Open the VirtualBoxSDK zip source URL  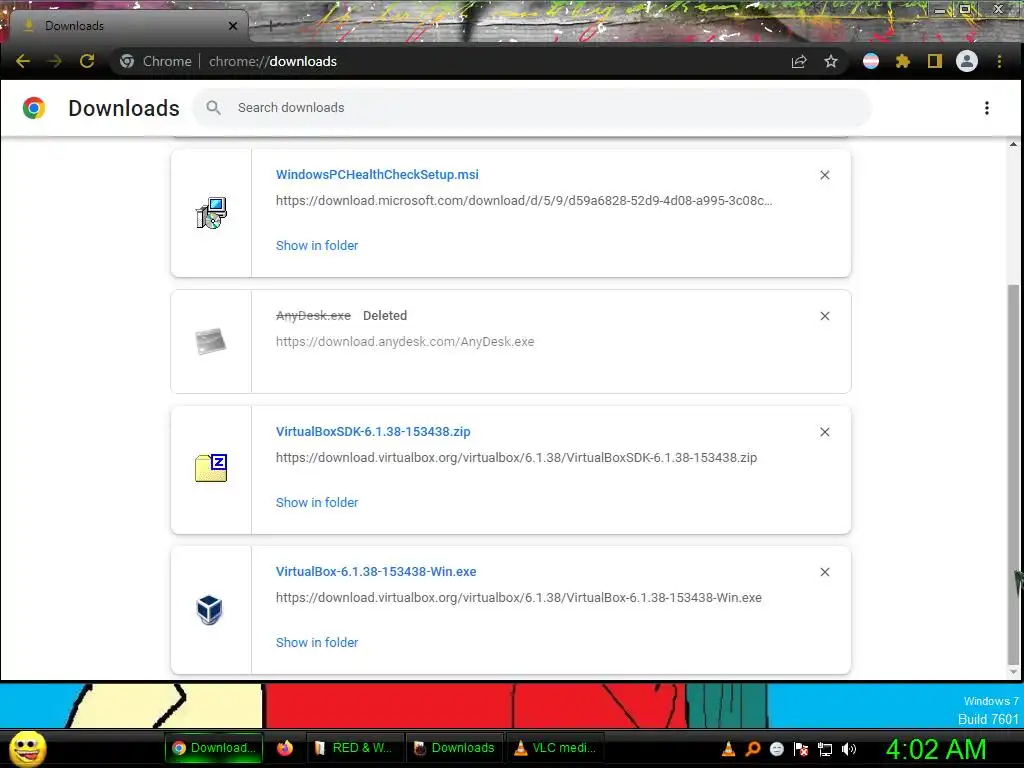click(516, 458)
